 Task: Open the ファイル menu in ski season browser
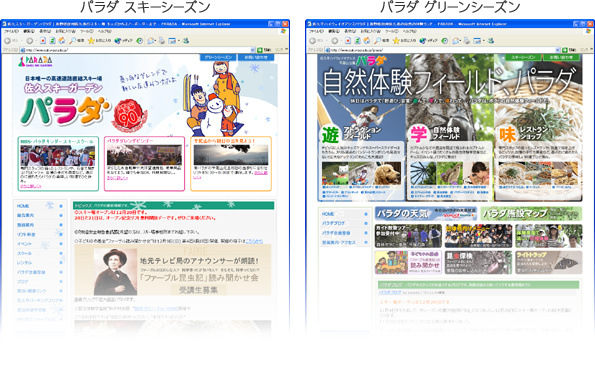pyautogui.click(x=11, y=32)
